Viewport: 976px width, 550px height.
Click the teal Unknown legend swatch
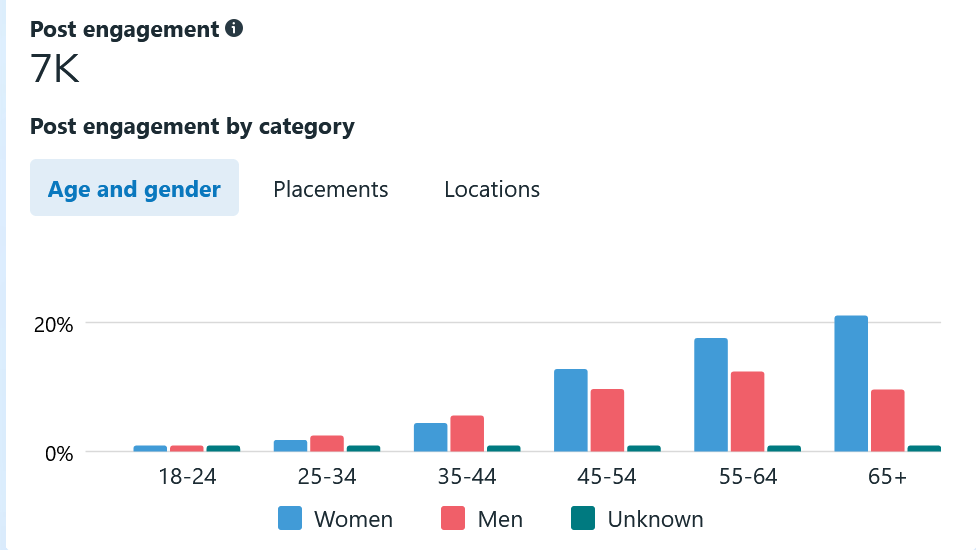pos(583,518)
